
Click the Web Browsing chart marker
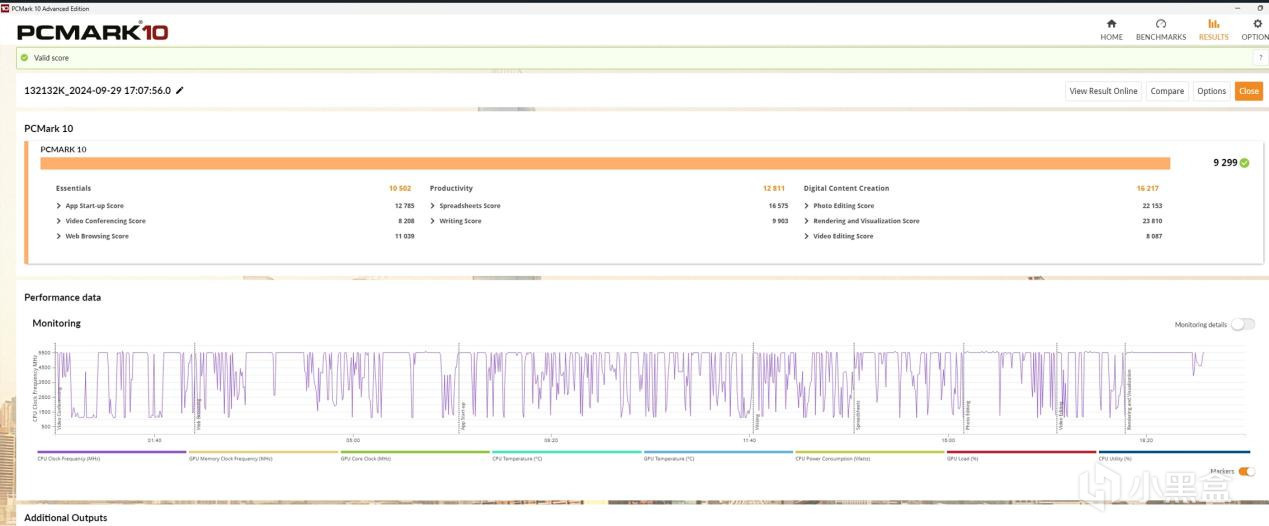tap(198, 415)
